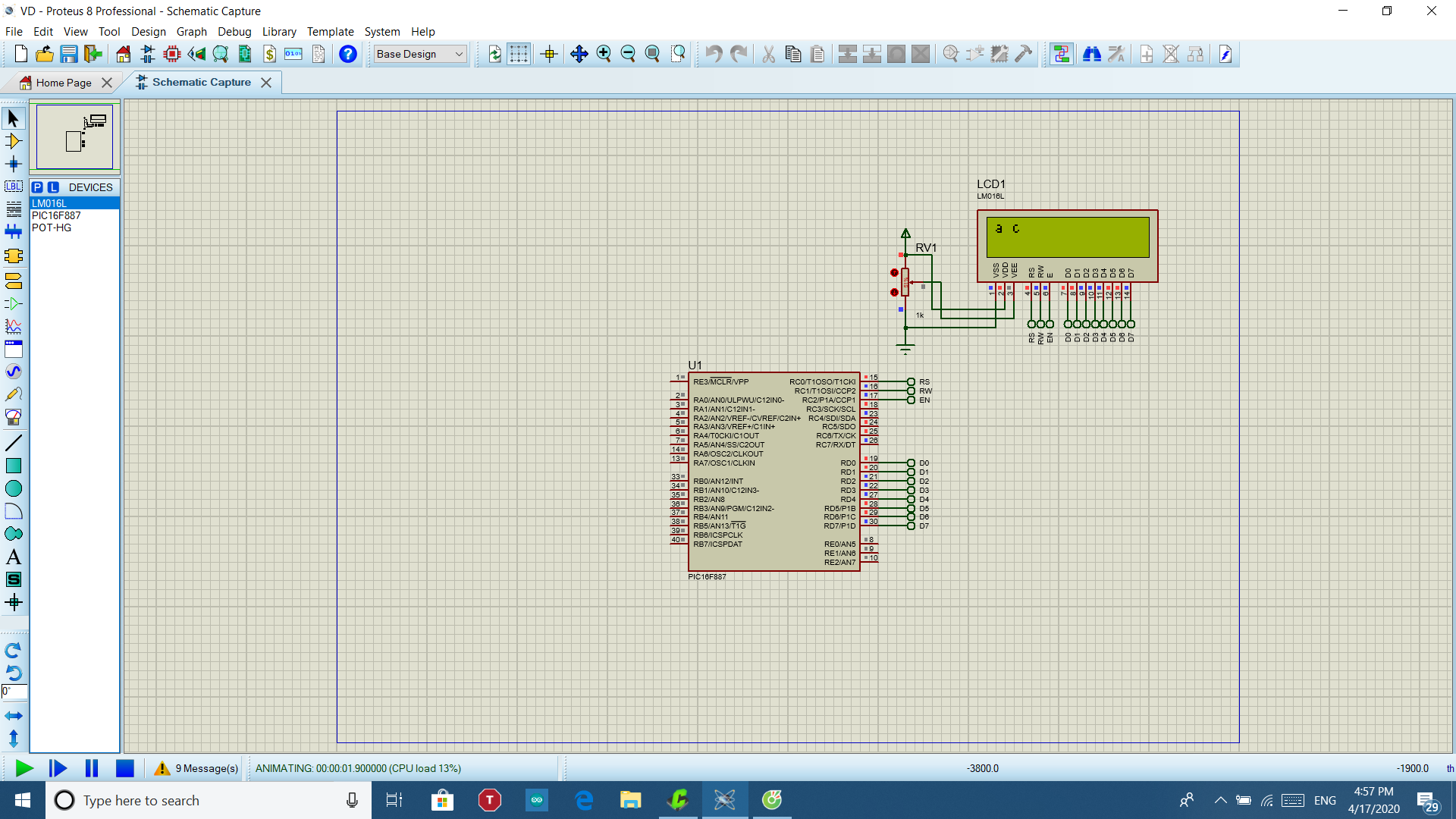Select the 2D circle drawing tool
The width and height of the screenshot is (1456, 819).
[x=13, y=488]
